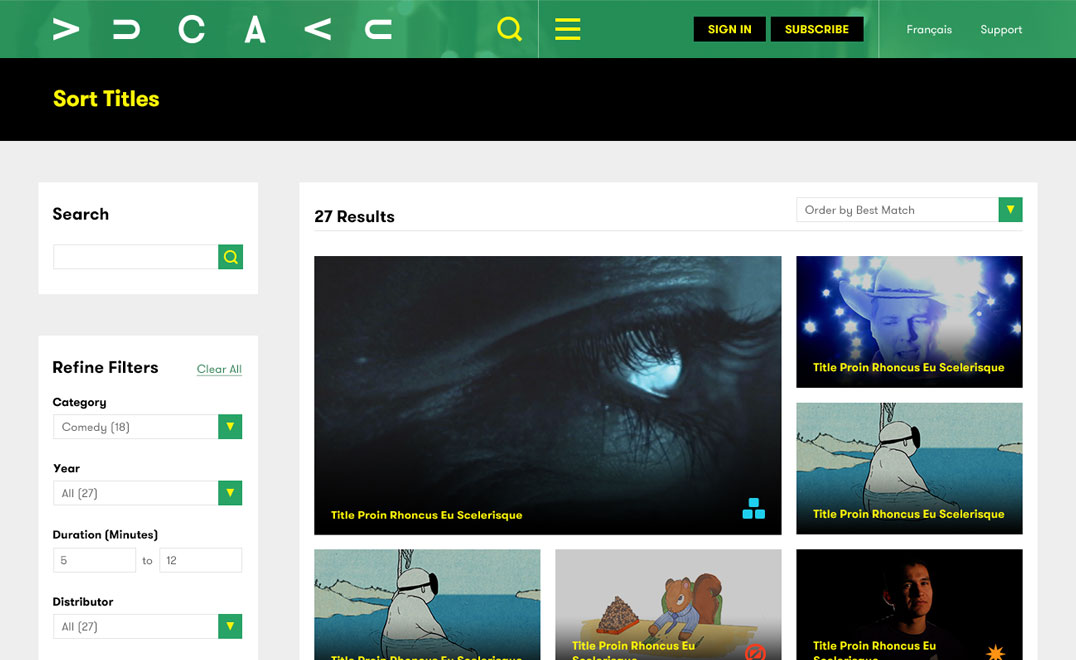Image resolution: width=1076 pixels, height=660 pixels.
Task: Click the Category dropdown green arrow
Action: [x=230, y=427]
